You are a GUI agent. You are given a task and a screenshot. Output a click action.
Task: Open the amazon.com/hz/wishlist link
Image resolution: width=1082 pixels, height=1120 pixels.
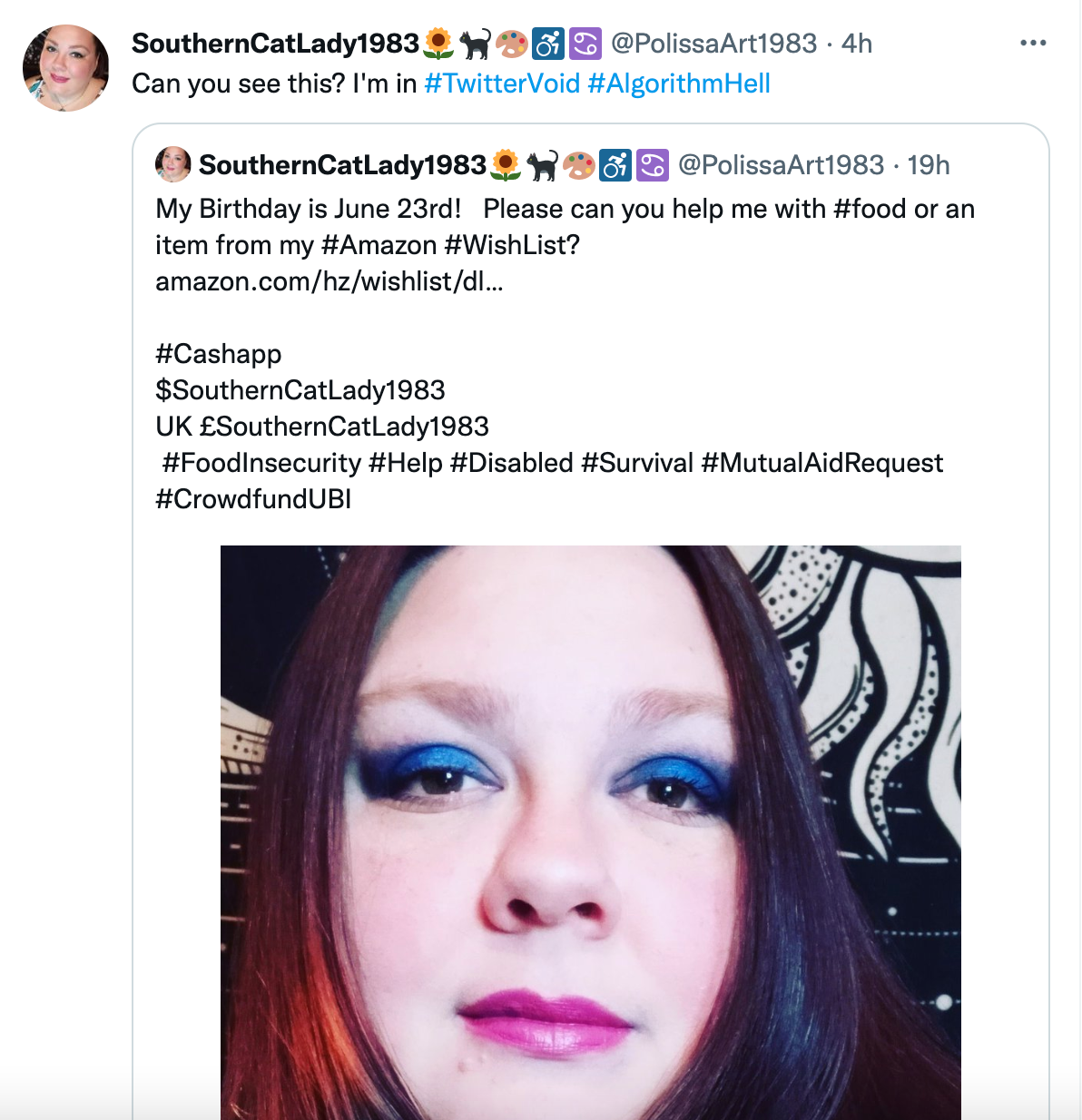tap(330, 281)
